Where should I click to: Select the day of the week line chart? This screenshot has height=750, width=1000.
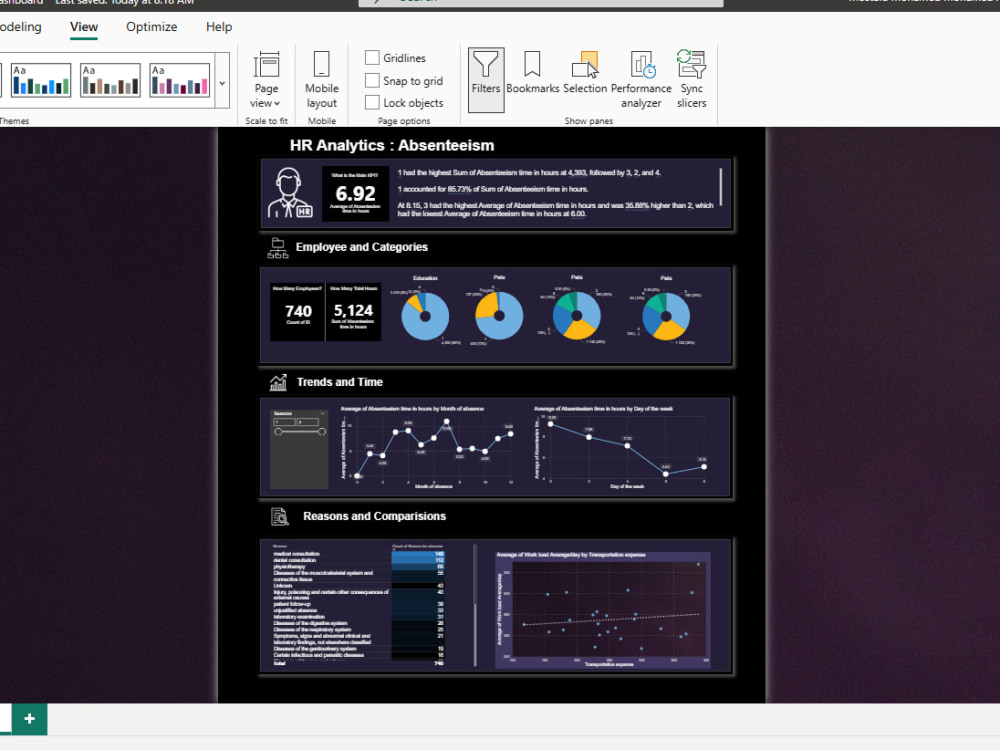[622, 446]
